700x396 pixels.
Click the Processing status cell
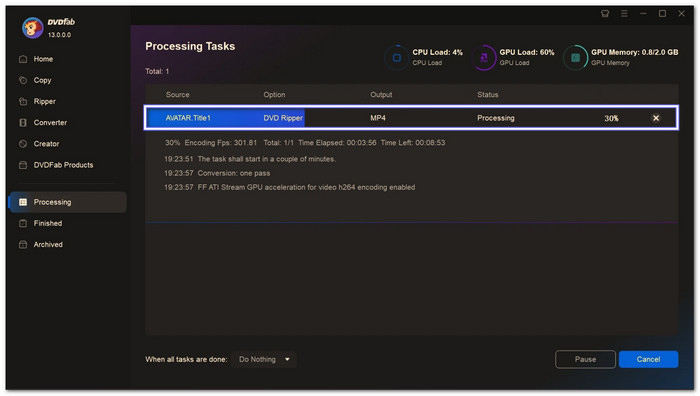pos(496,118)
